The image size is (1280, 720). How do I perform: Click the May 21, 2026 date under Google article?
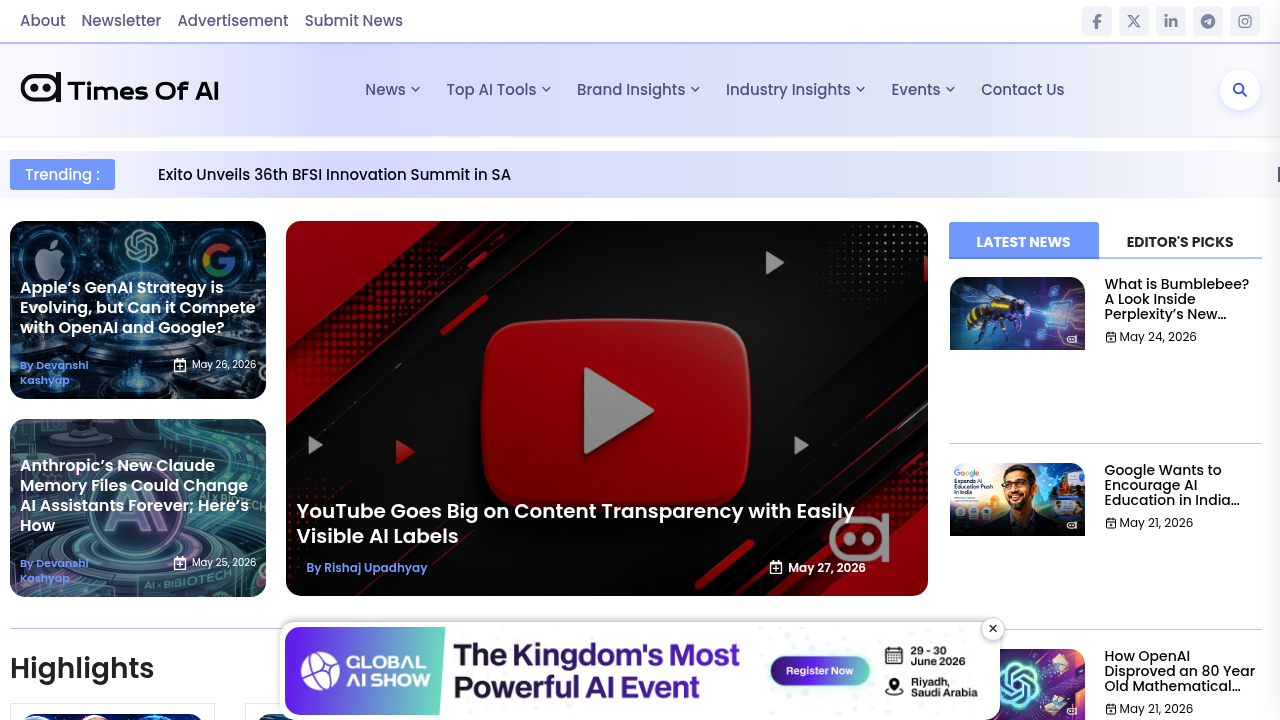tap(1156, 523)
